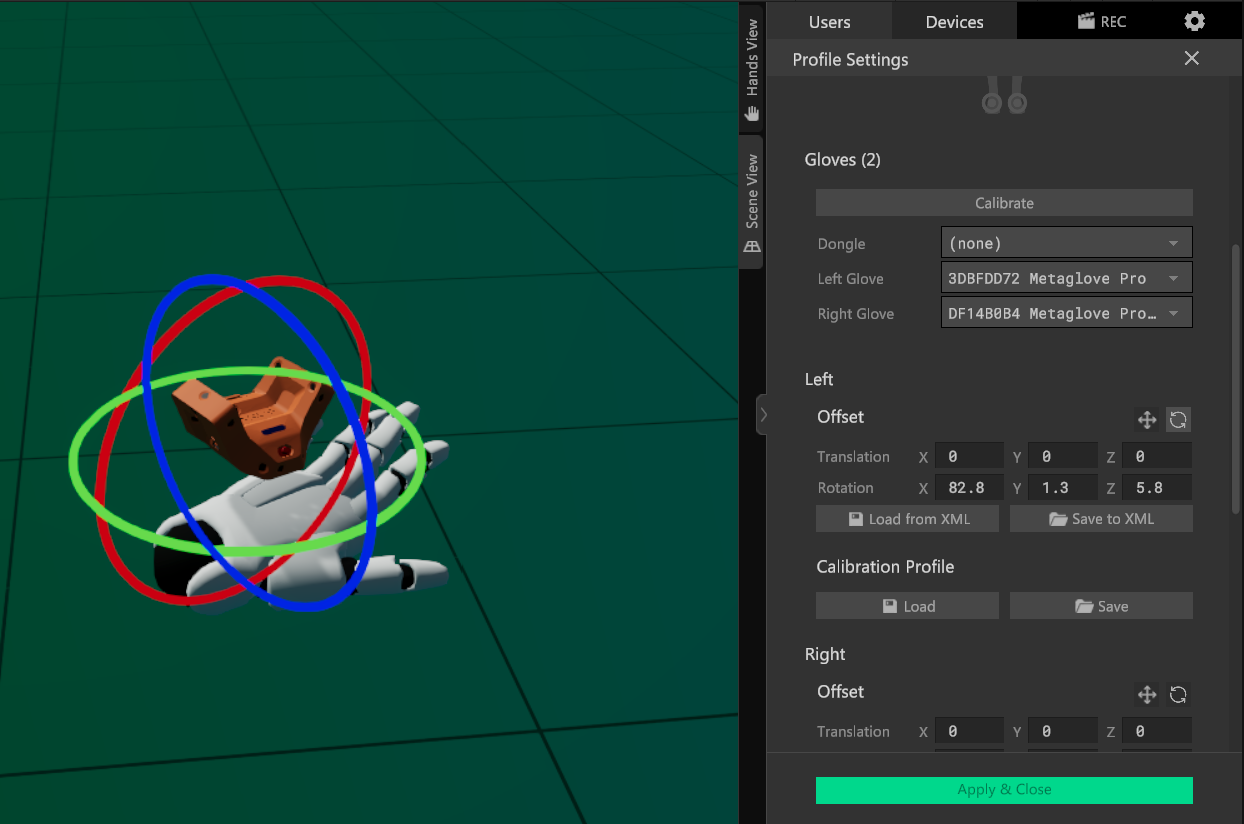The width and height of the screenshot is (1244, 824).
Task: Switch to Scene View tab
Action: pyautogui.click(x=751, y=203)
